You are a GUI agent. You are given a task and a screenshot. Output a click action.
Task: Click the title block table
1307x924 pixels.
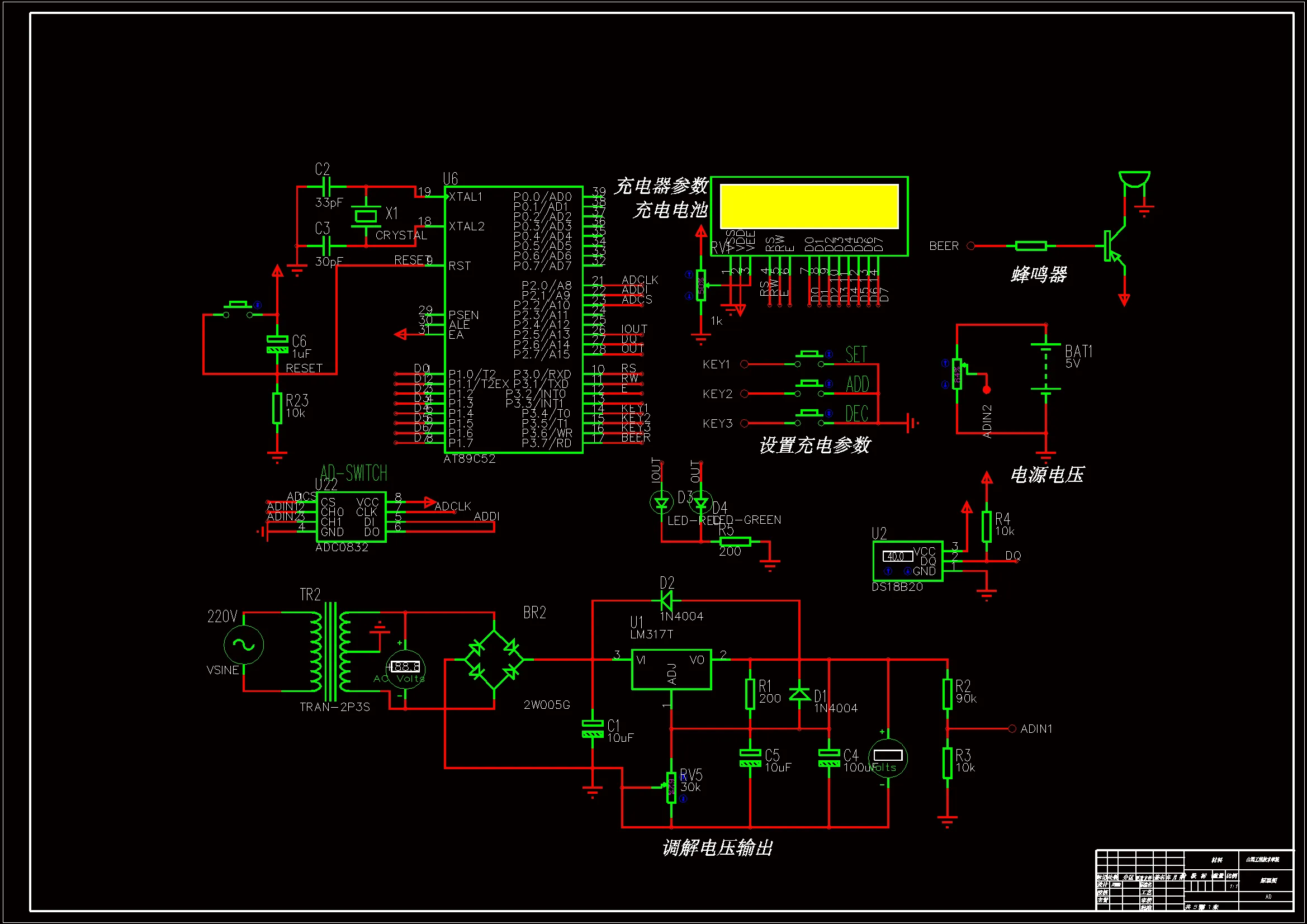click(1194, 880)
